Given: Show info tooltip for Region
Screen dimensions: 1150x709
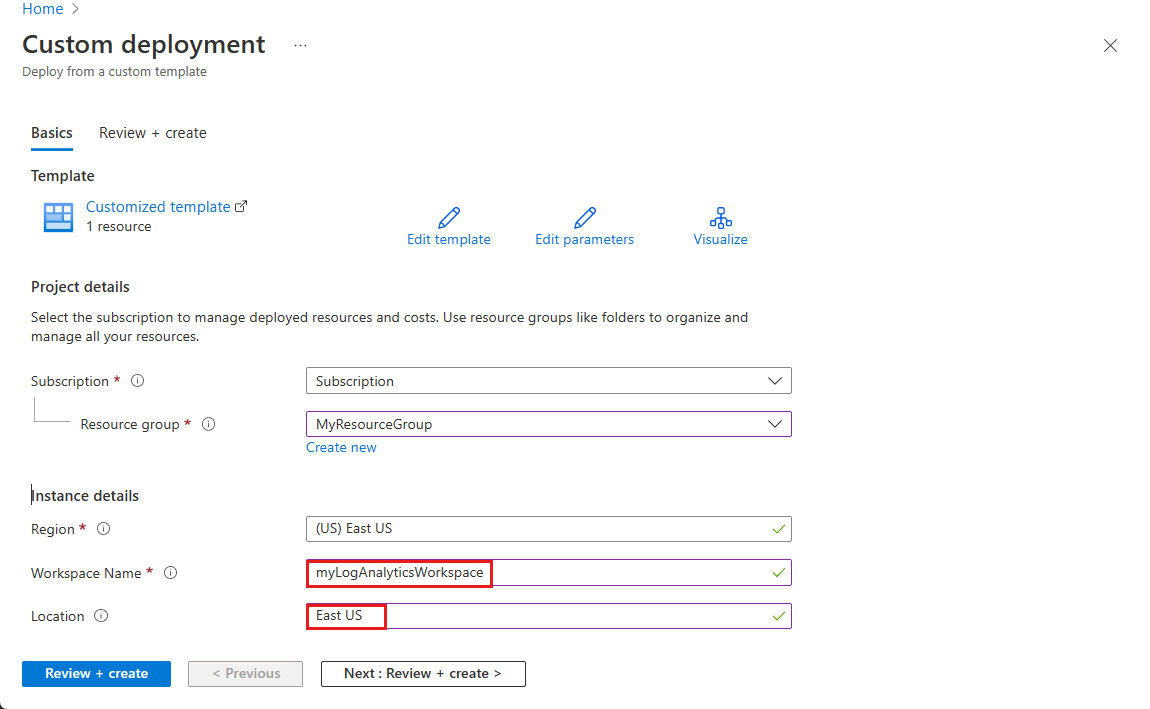Looking at the screenshot, I should pyautogui.click(x=103, y=529).
